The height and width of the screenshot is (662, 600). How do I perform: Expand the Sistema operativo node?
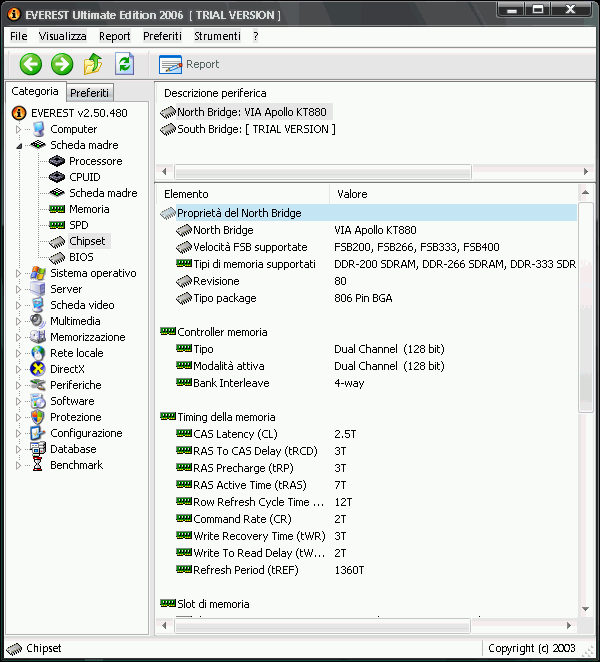point(18,274)
